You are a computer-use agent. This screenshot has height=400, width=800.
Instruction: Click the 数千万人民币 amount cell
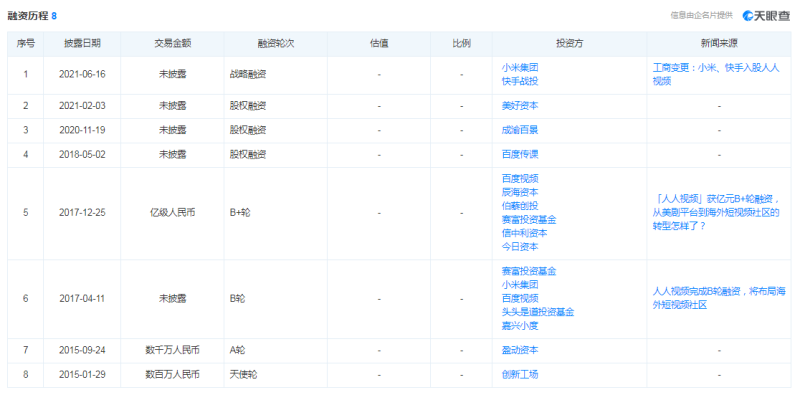tap(172, 351)
